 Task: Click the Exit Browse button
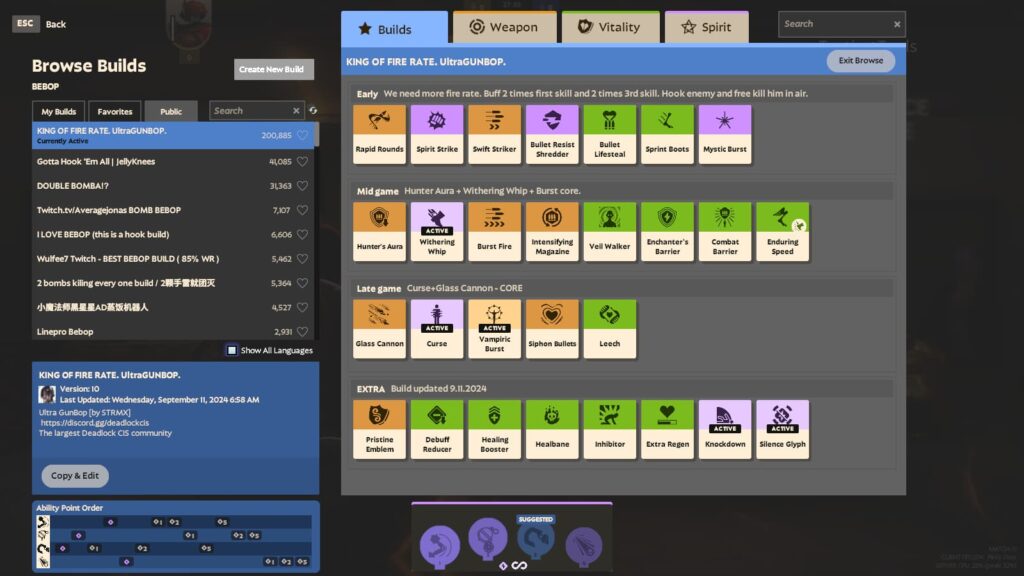(x=859, y=60)
